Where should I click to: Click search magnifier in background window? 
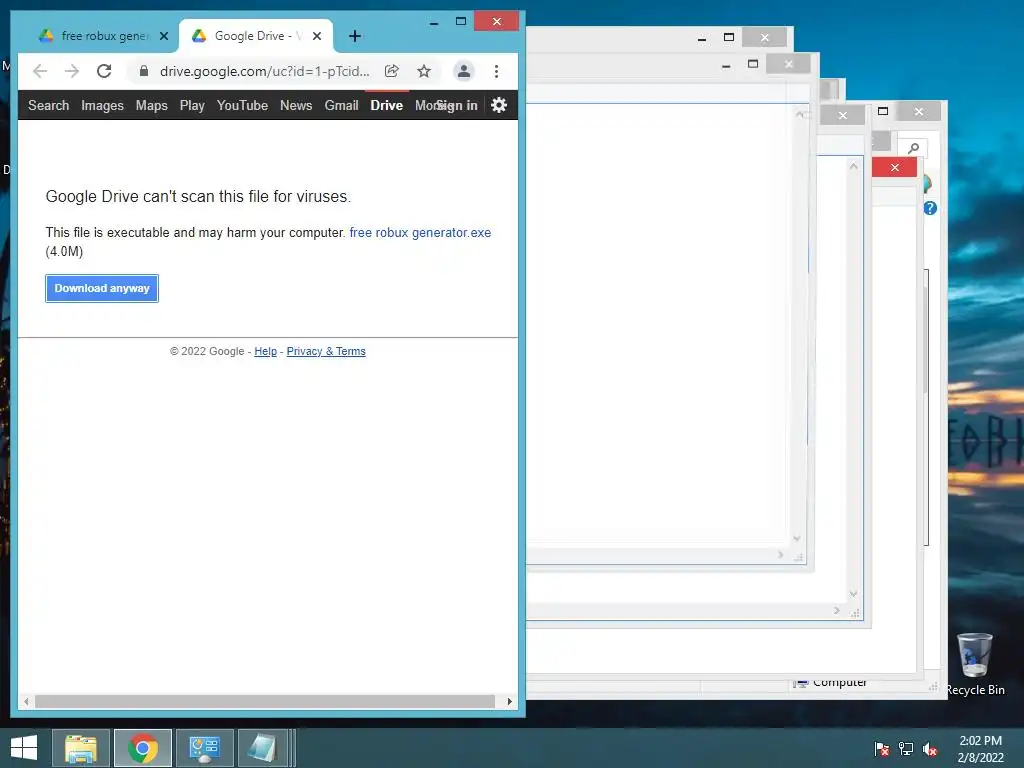click(x=914, y=148)
